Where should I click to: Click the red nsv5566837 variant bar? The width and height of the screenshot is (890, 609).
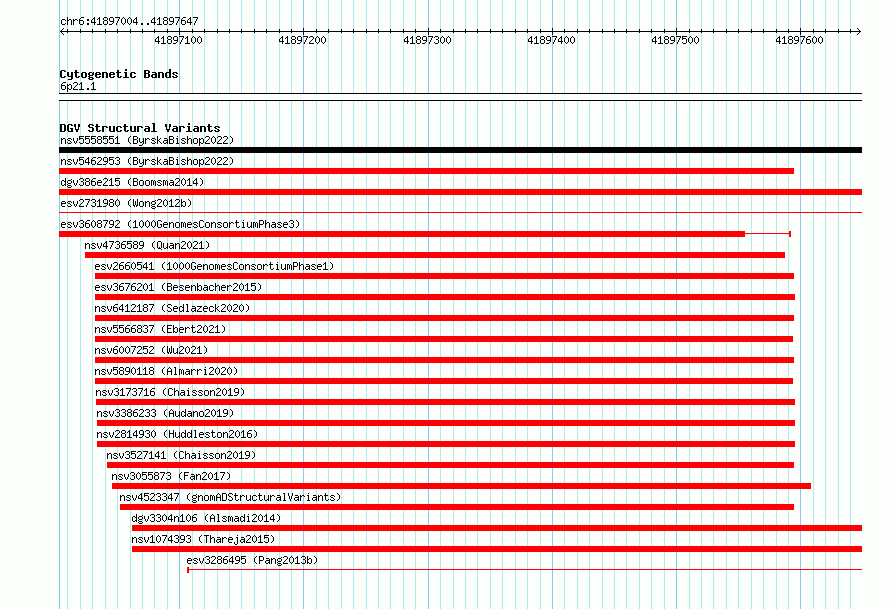tap(444, 339)
